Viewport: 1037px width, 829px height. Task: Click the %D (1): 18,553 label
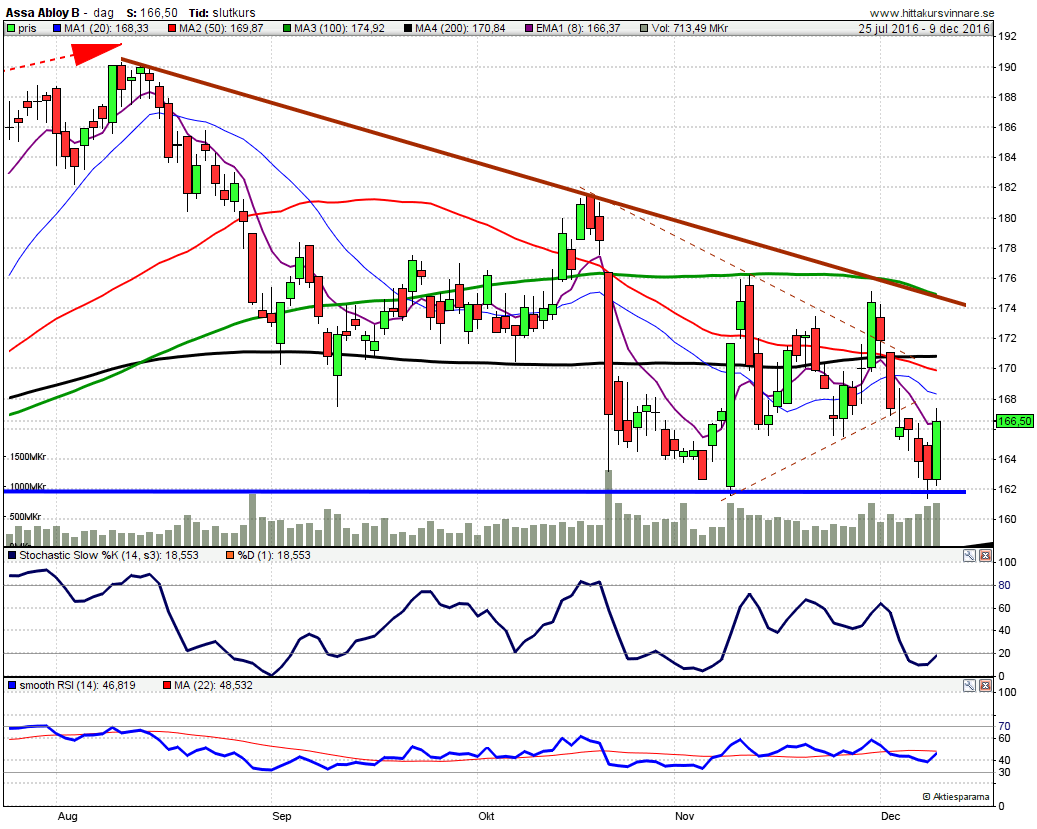[274, 555]
